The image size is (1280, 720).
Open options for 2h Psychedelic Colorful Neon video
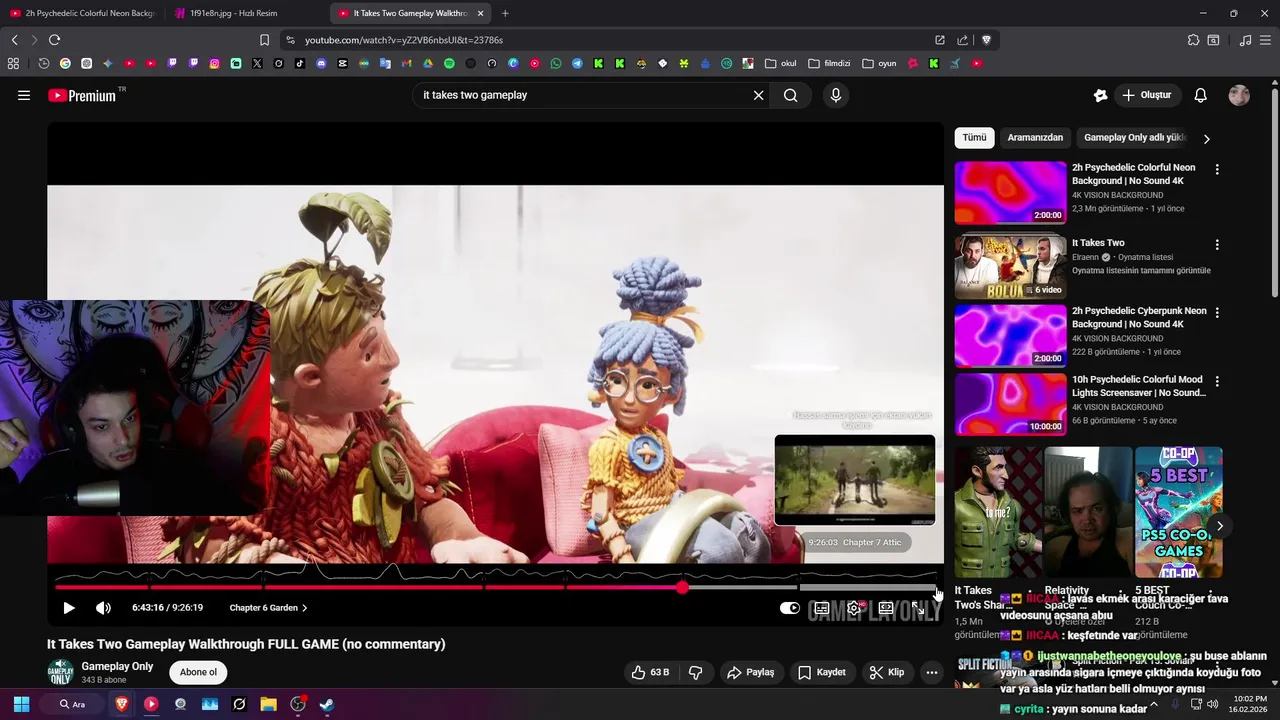pos(1217,170)
